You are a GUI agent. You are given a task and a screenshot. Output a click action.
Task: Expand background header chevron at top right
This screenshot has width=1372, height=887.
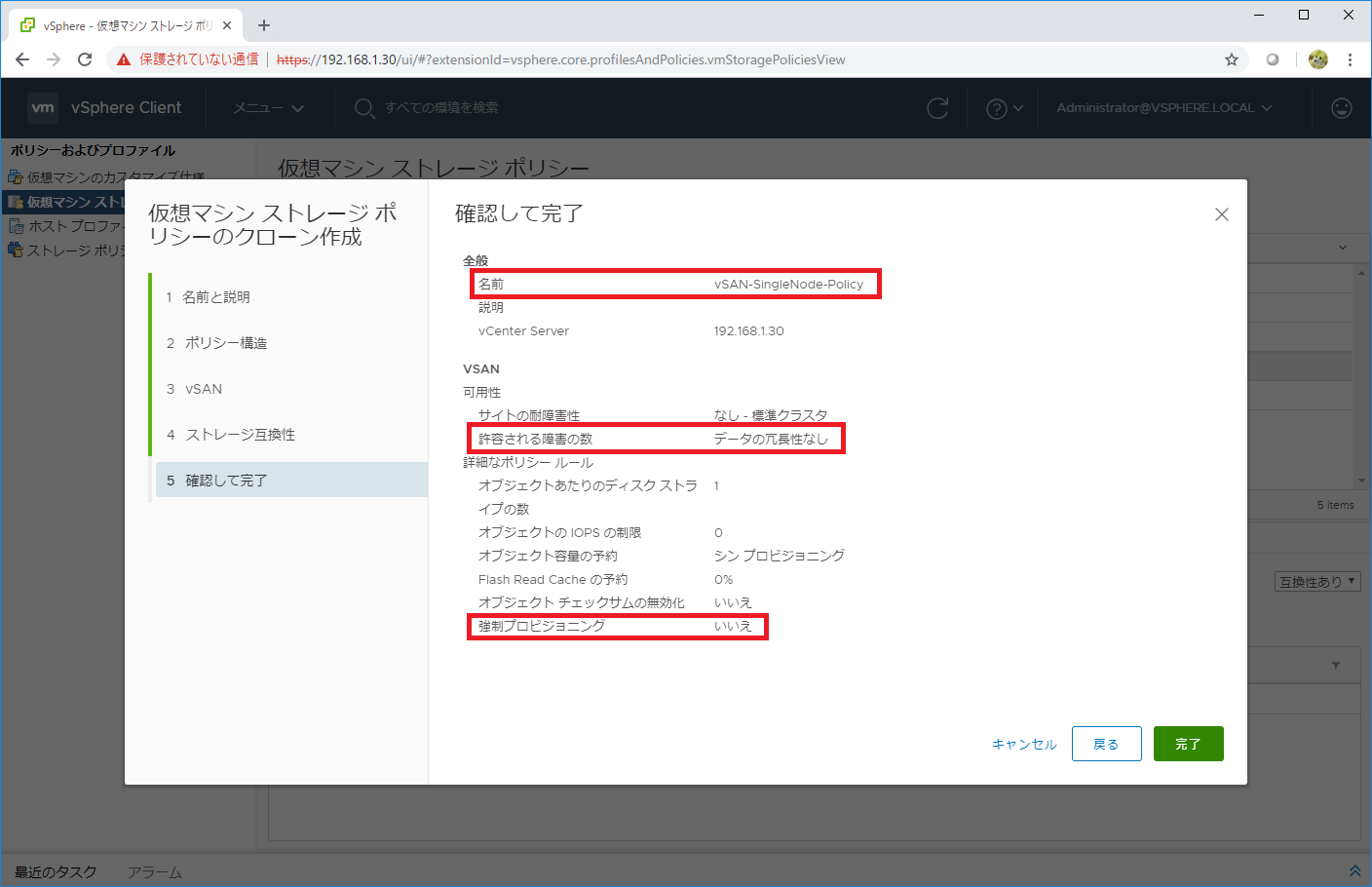1343,248
